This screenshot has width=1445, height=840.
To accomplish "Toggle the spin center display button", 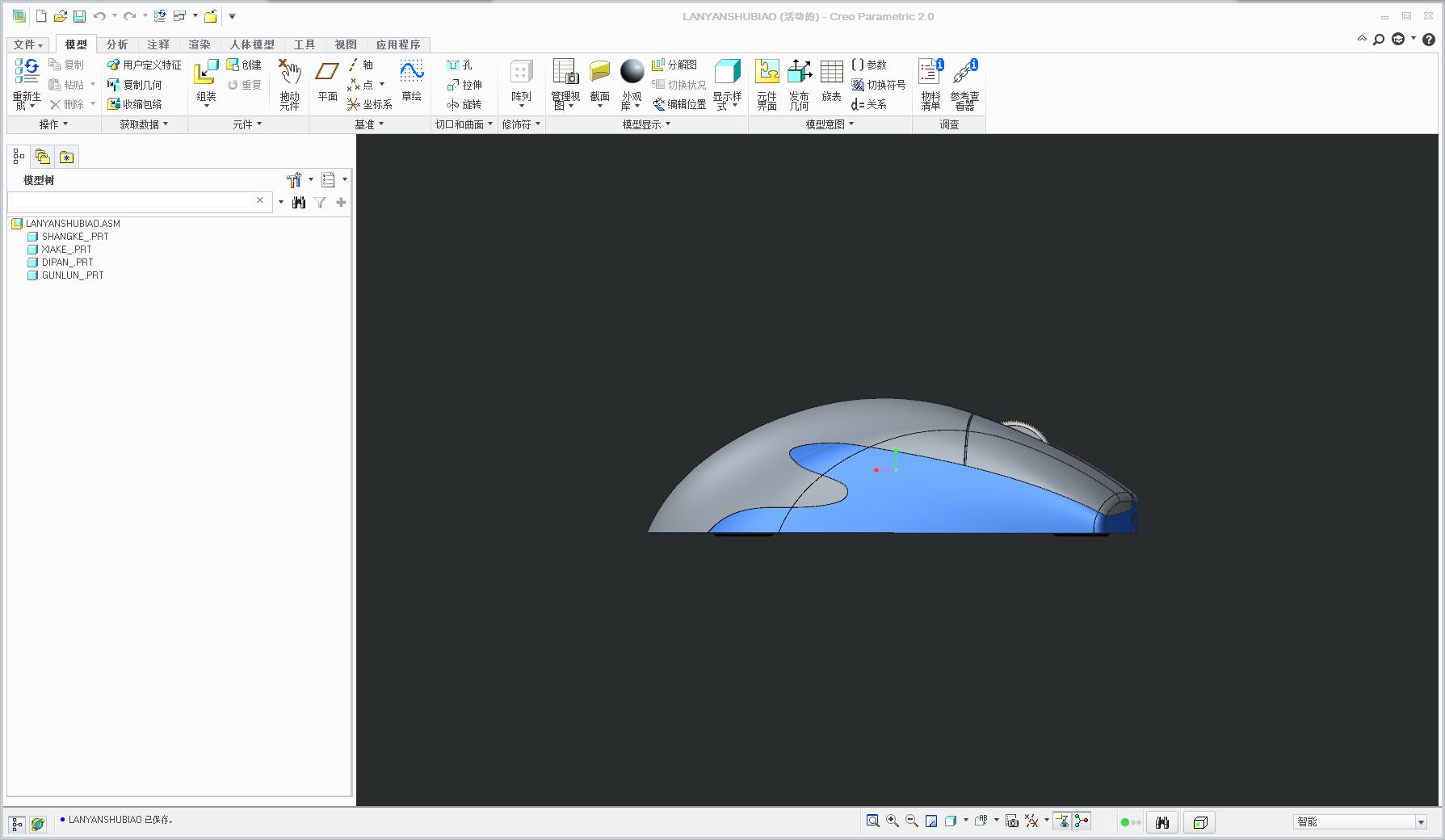I will 1082,821.
